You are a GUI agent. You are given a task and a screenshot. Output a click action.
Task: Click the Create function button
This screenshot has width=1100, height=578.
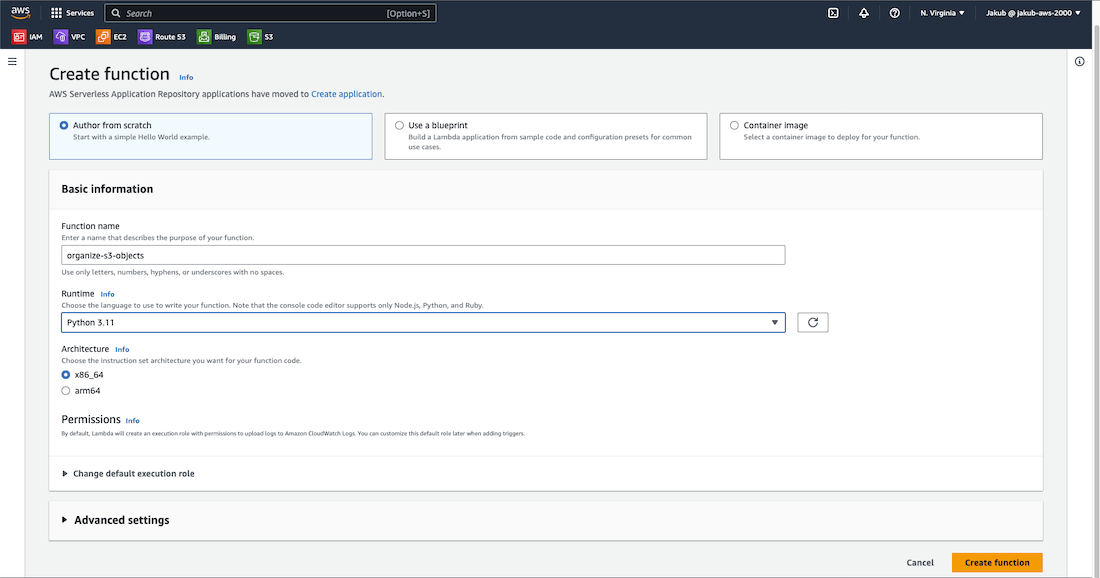point(996,563)
